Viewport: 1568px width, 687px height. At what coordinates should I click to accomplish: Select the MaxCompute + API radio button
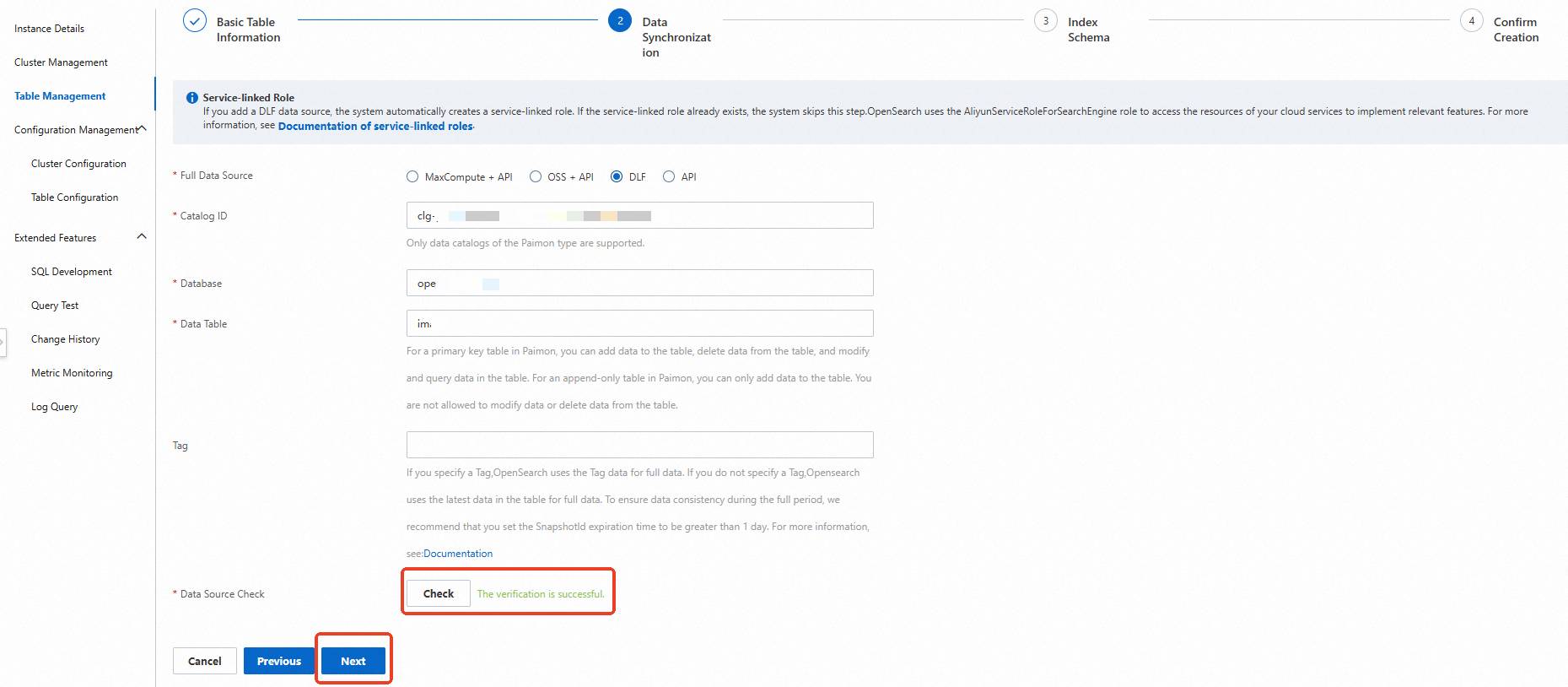(x=412, y=176)
